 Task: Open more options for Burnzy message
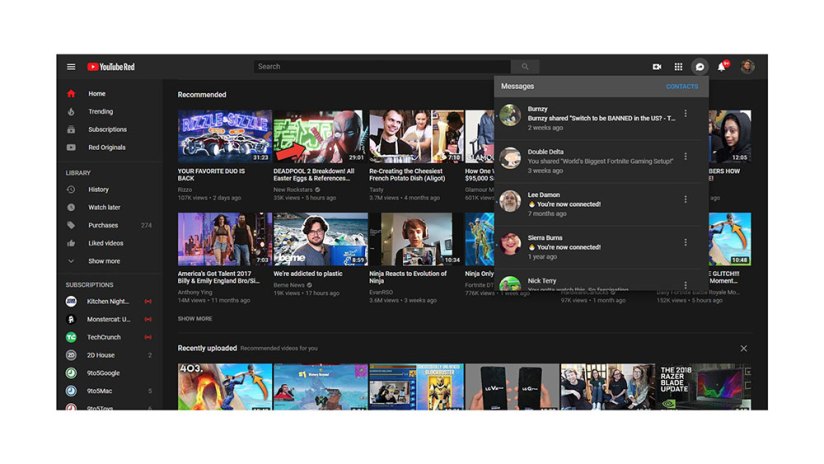point(685,114)
